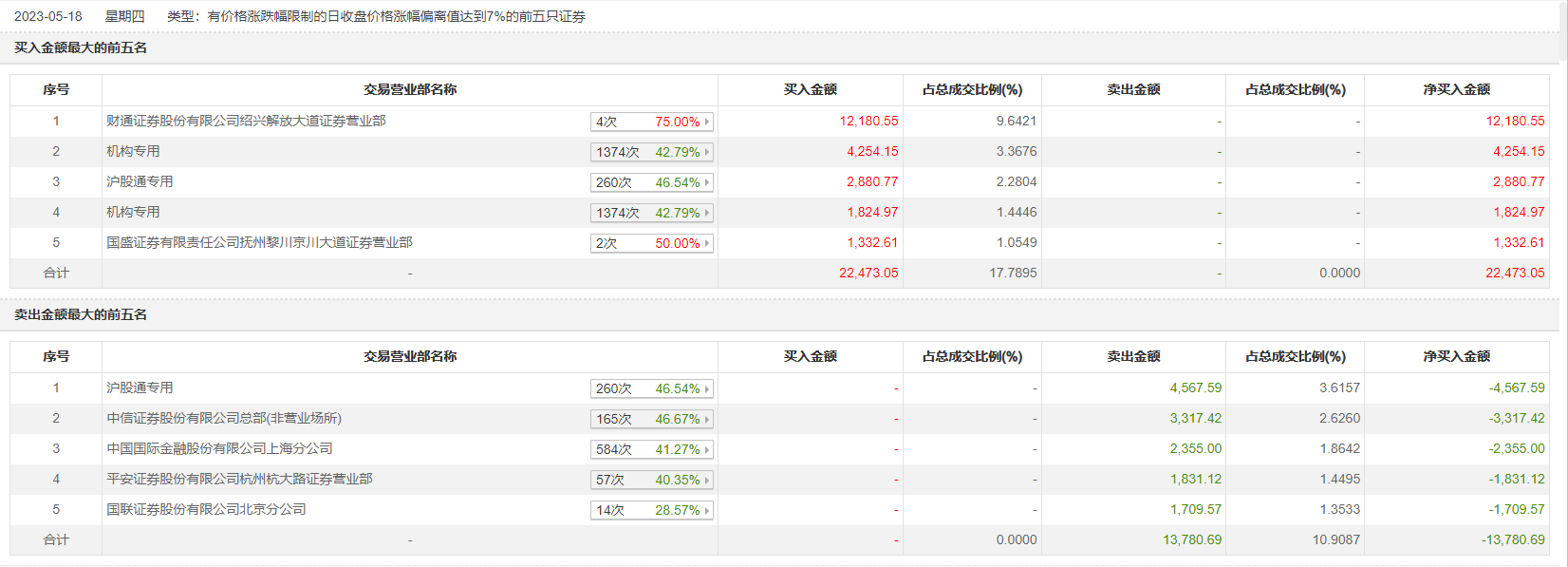Image resolution: width=1568 pixels, height=567 pixels.
Task: Click 净买入金额 header in the sell table
Action: click(1456, 356)
